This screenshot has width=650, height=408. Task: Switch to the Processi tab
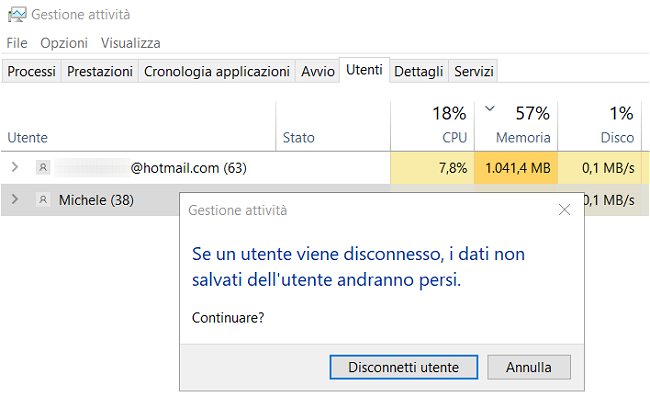31,71
